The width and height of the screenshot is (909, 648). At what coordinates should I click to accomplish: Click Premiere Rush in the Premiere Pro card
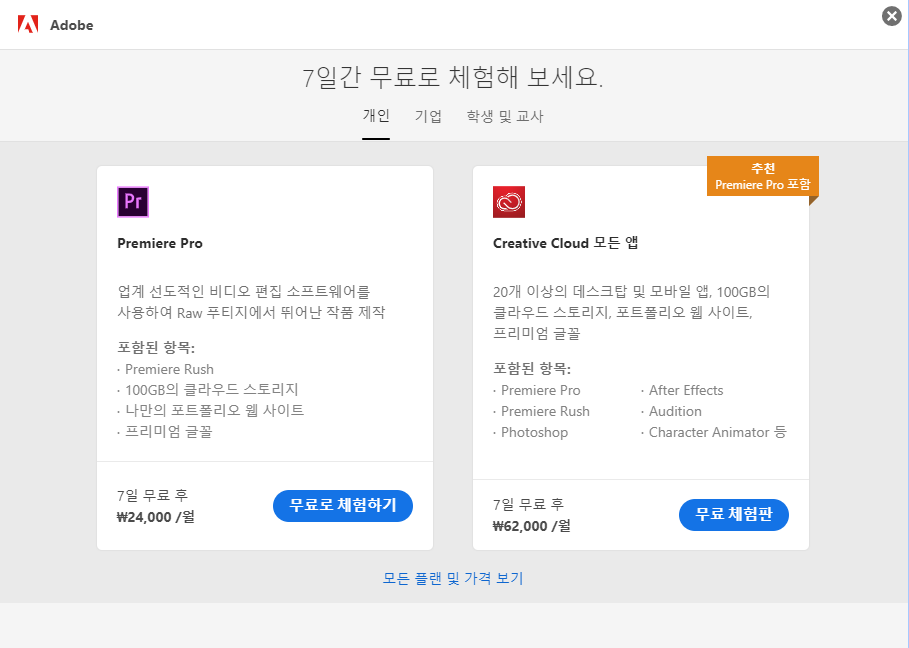click(169, 369)
